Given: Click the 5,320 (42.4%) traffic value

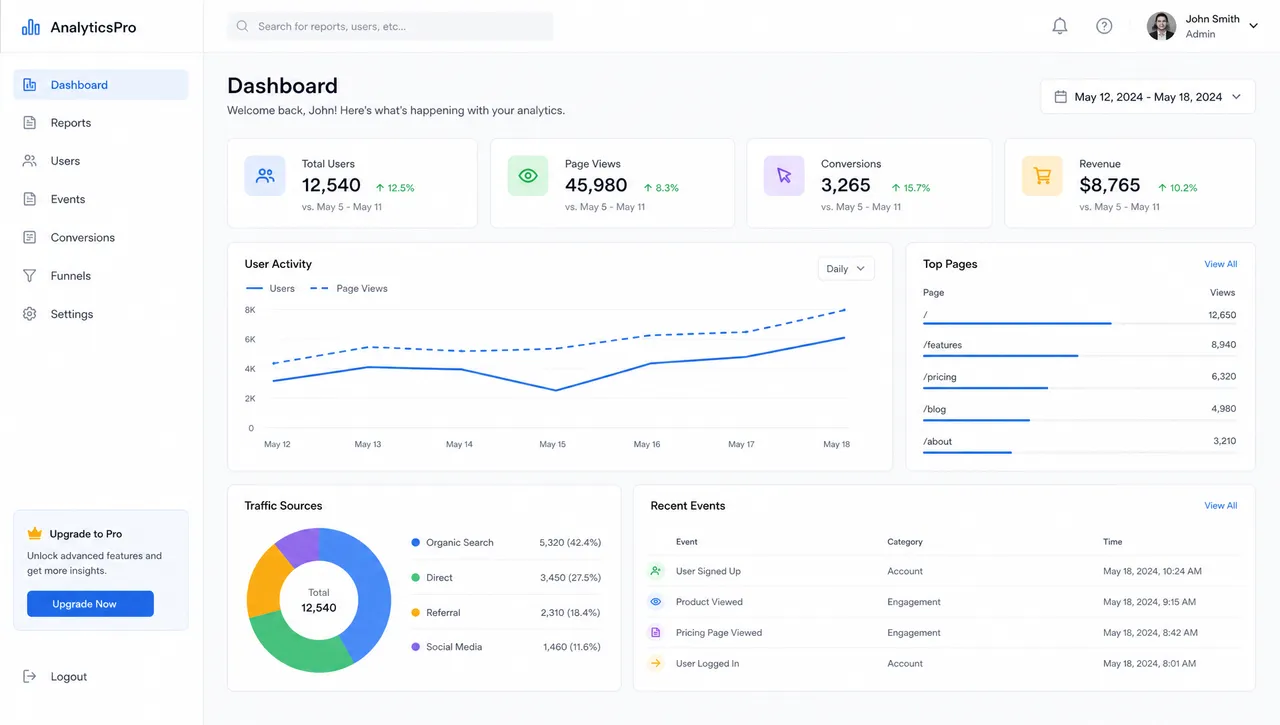Looking at the screenshot, I should tap(570, 542).
